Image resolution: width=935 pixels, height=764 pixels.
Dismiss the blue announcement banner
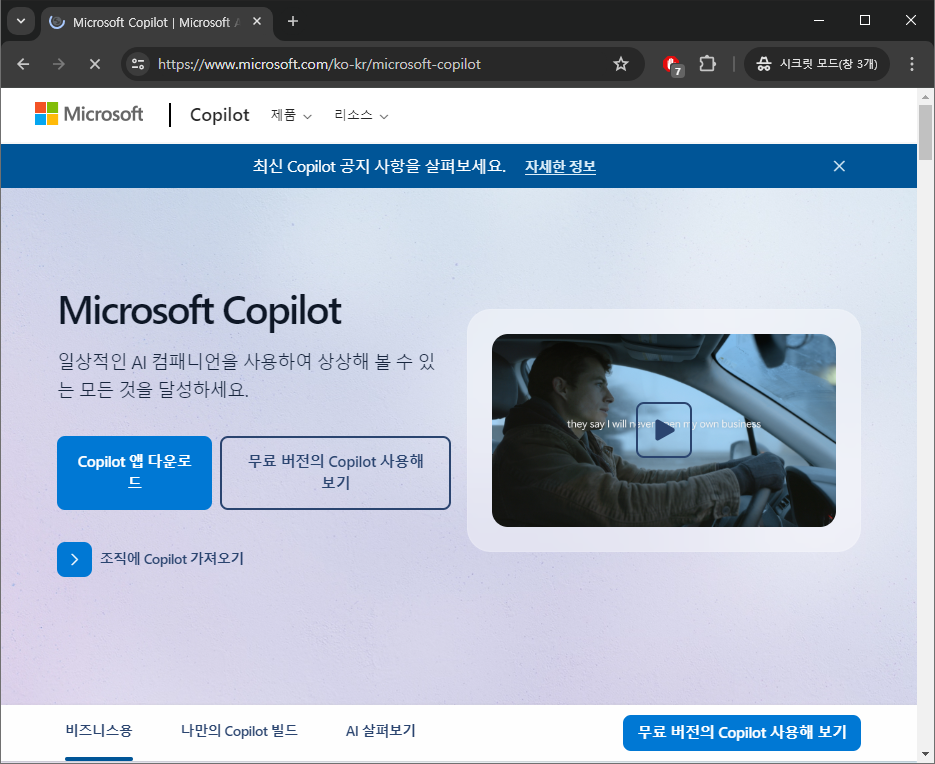point(839,166)
